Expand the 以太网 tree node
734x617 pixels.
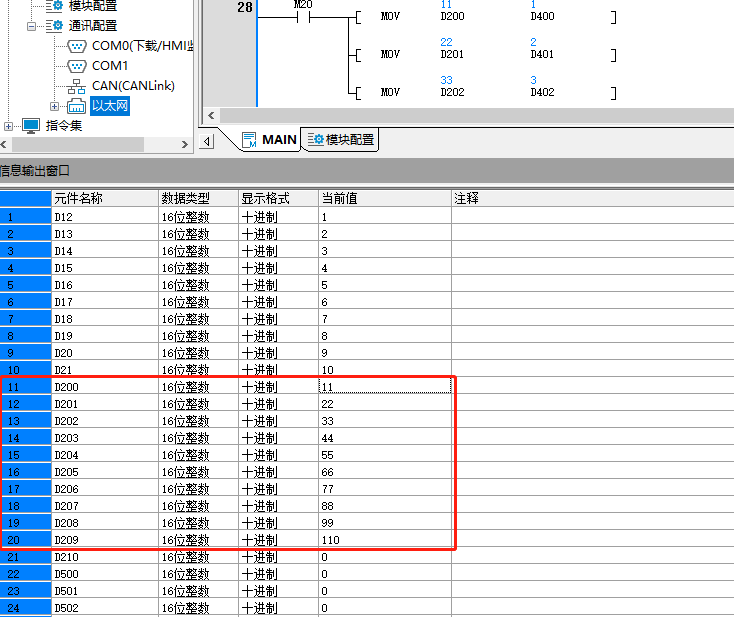click(x=54, y=106)
